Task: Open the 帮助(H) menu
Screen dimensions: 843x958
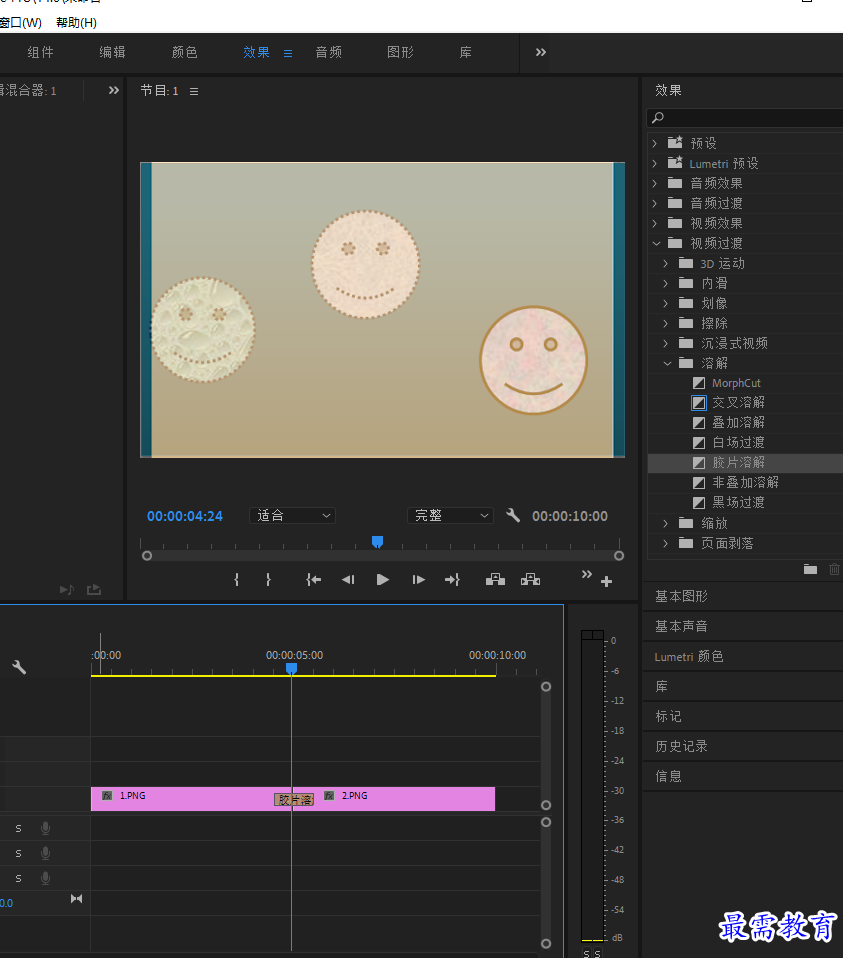Action: coord(76,23)
